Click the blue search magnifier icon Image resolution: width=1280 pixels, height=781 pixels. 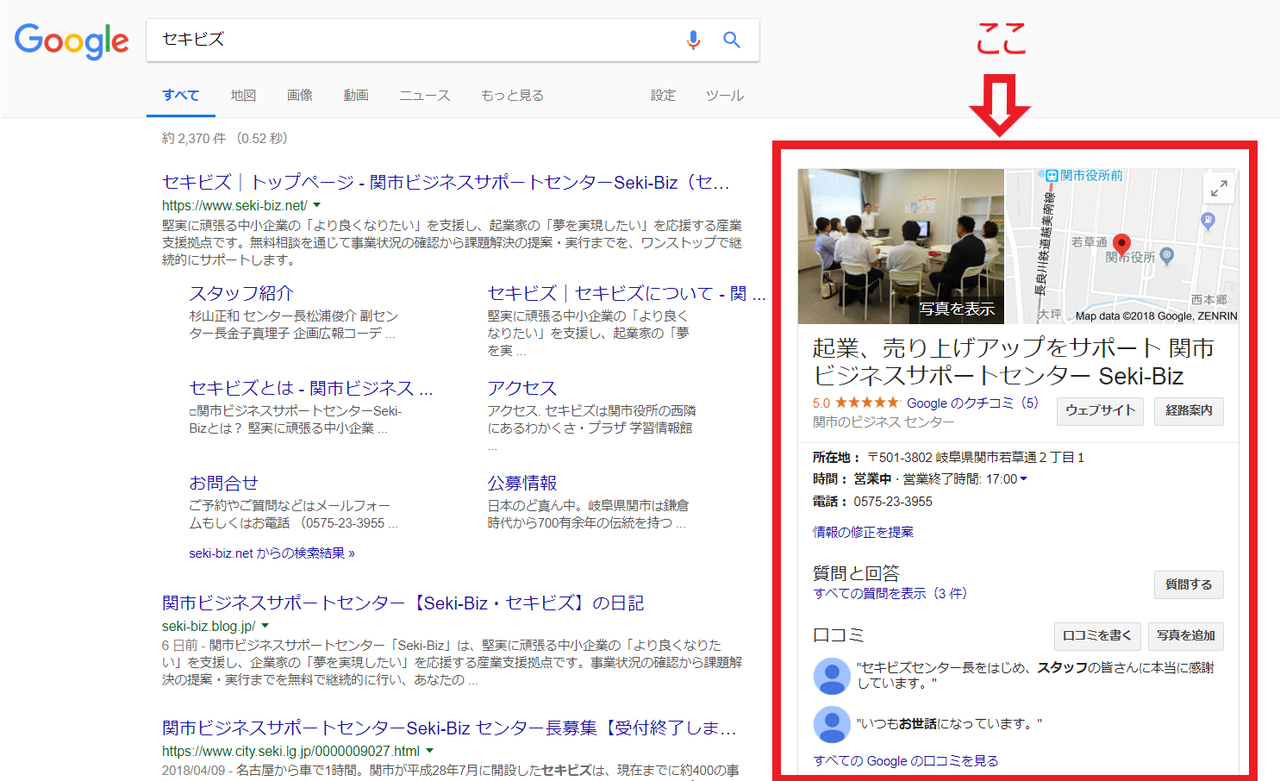[x=732, y=40]
